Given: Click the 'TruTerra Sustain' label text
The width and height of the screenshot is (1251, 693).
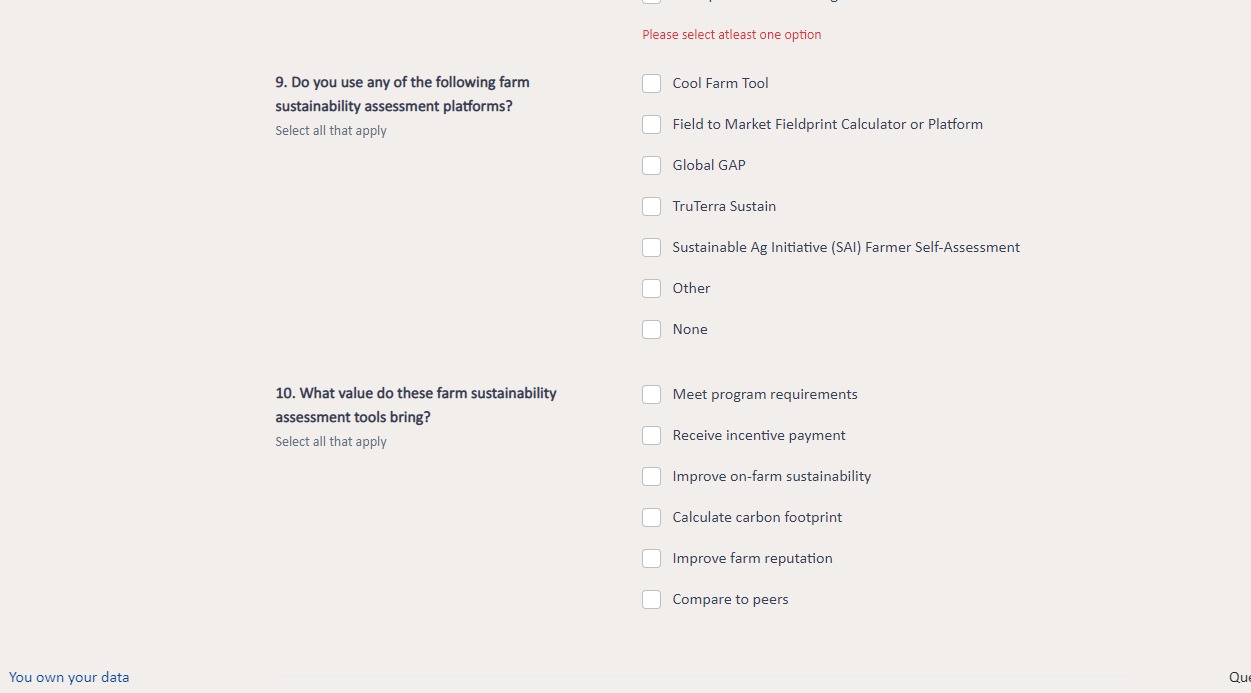Looking at the screenshot, I should 724,206.
